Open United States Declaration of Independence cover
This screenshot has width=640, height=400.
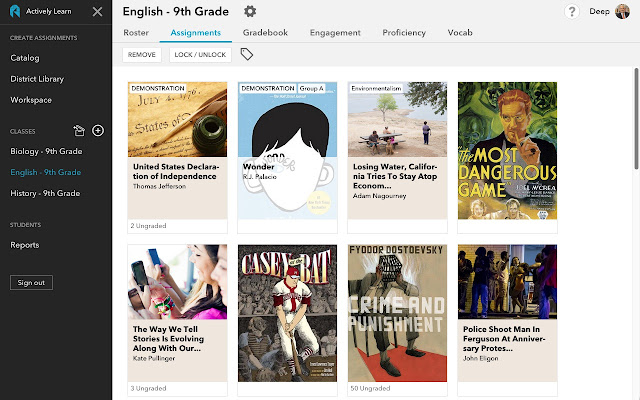pos(177,119)
